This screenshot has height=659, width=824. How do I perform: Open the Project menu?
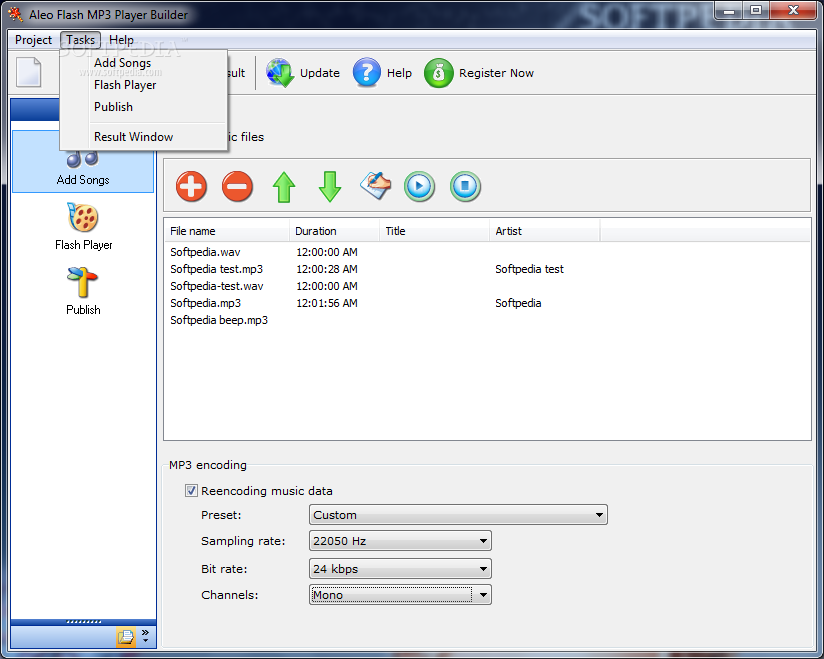tap(33, 40)
